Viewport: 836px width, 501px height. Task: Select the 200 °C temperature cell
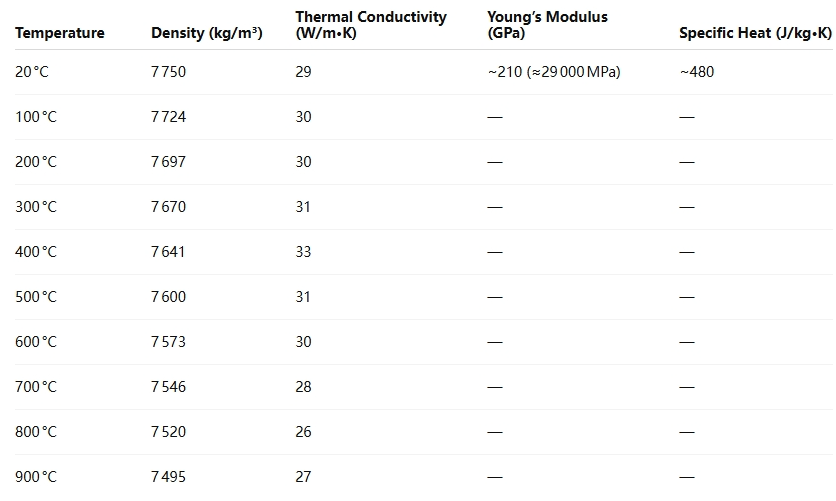(x=36, y=162)
